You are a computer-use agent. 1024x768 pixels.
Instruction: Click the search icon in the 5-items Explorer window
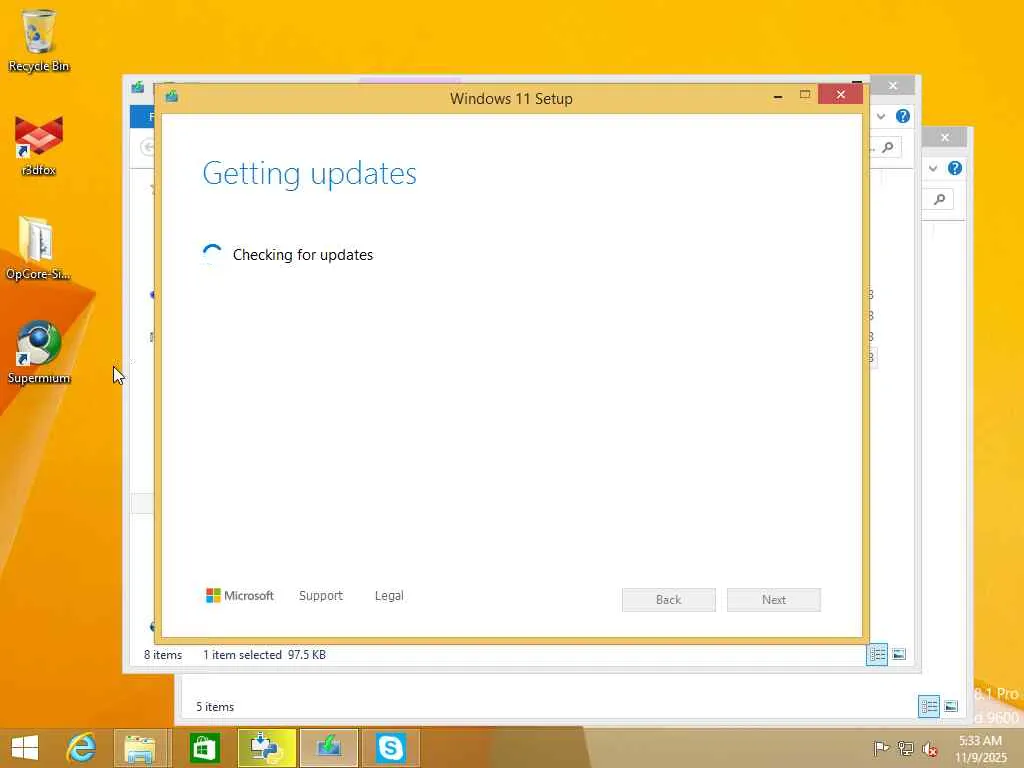click(940, 199)
